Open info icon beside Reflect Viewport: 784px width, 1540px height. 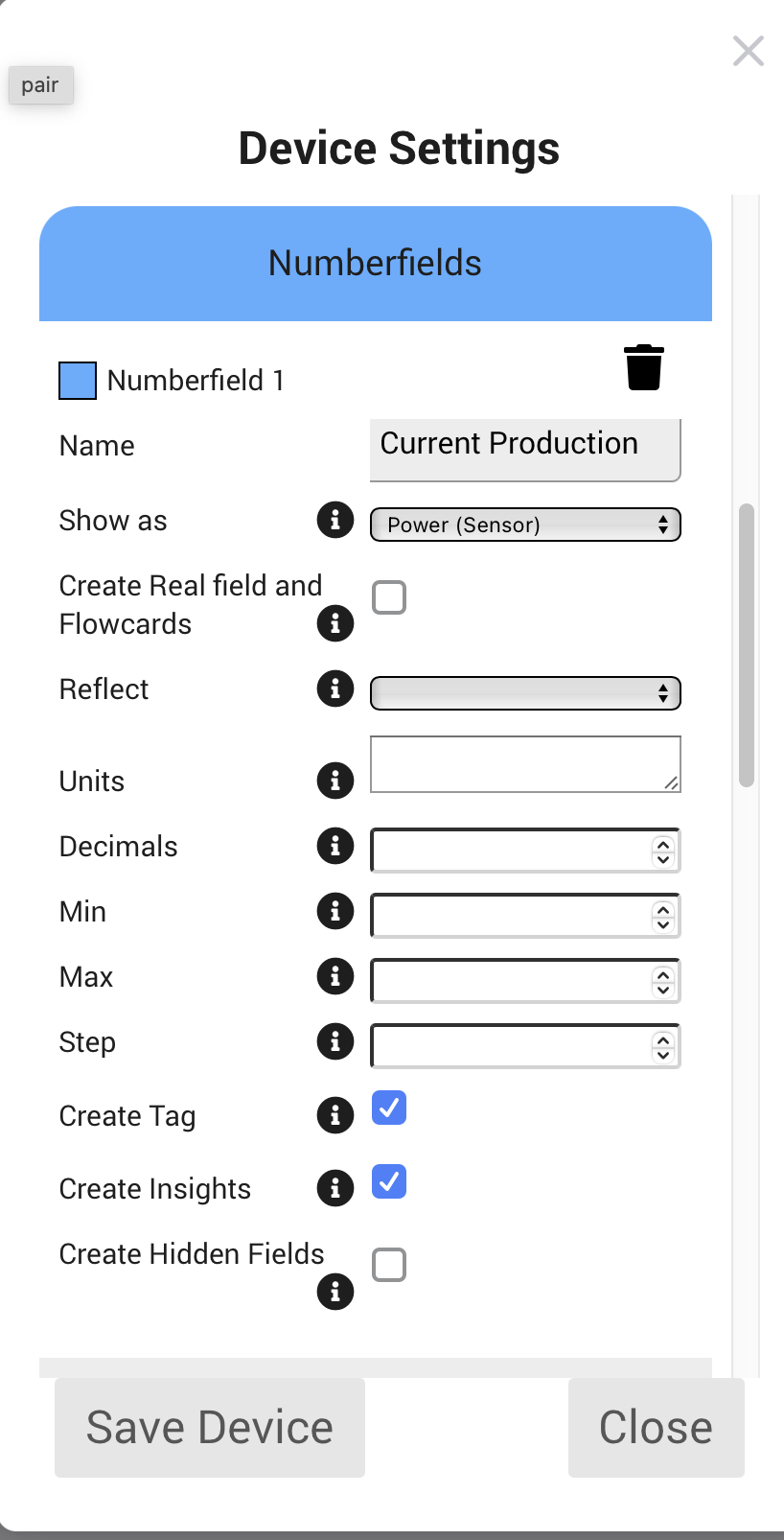point(335,688)
